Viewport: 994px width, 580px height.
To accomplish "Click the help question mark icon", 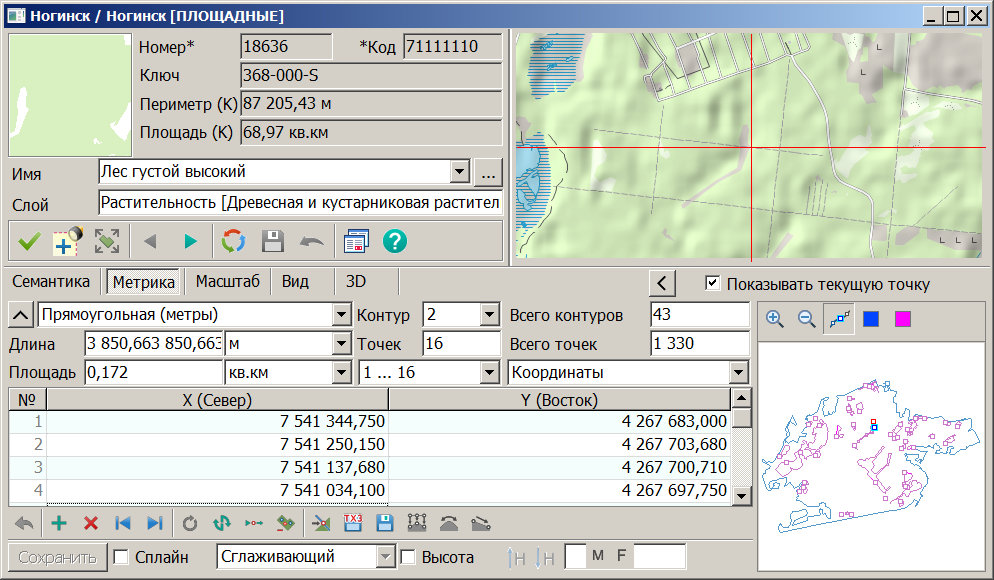I will pos(395,241).
